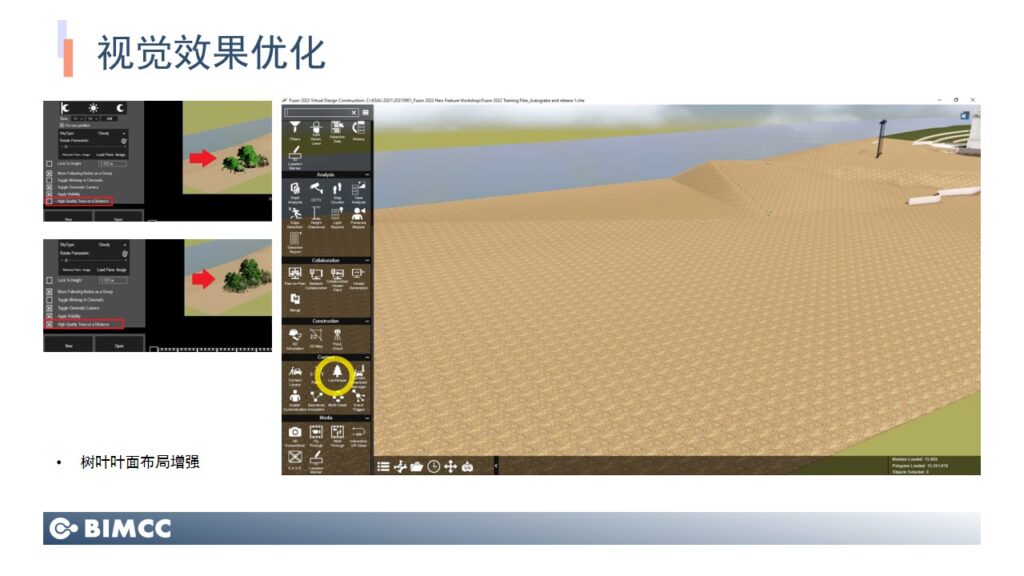The height and width of the screenshot is (576, 1024).
Task: Toggle Minimap in Cinematic checkbox in upper panel
Action: click(x=49, y=180)
